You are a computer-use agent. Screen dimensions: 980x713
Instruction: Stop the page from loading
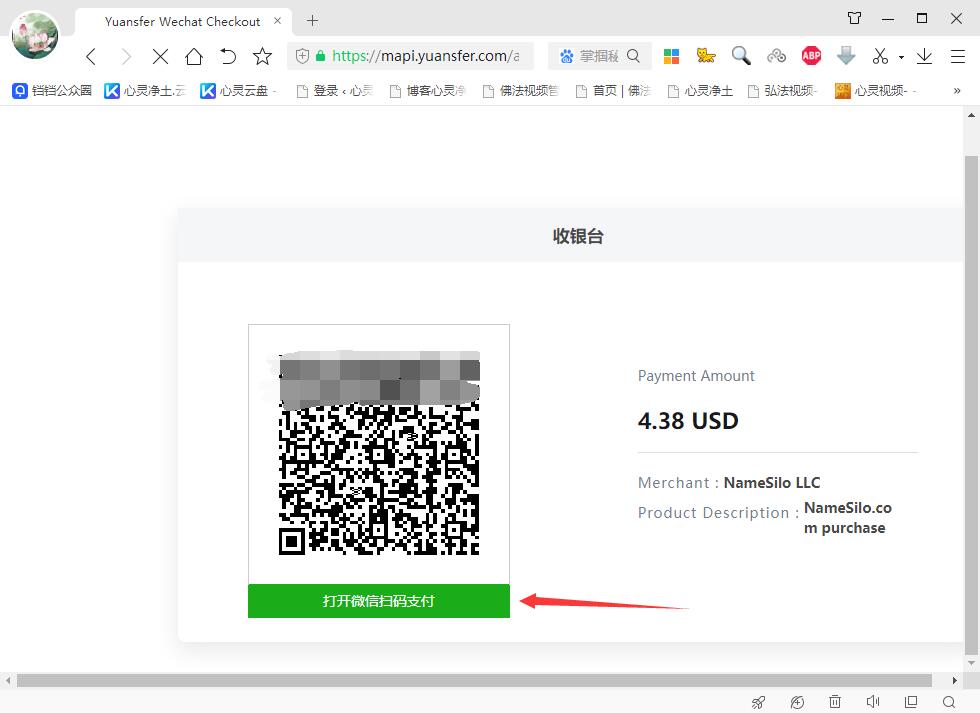[x=161, y=56]
